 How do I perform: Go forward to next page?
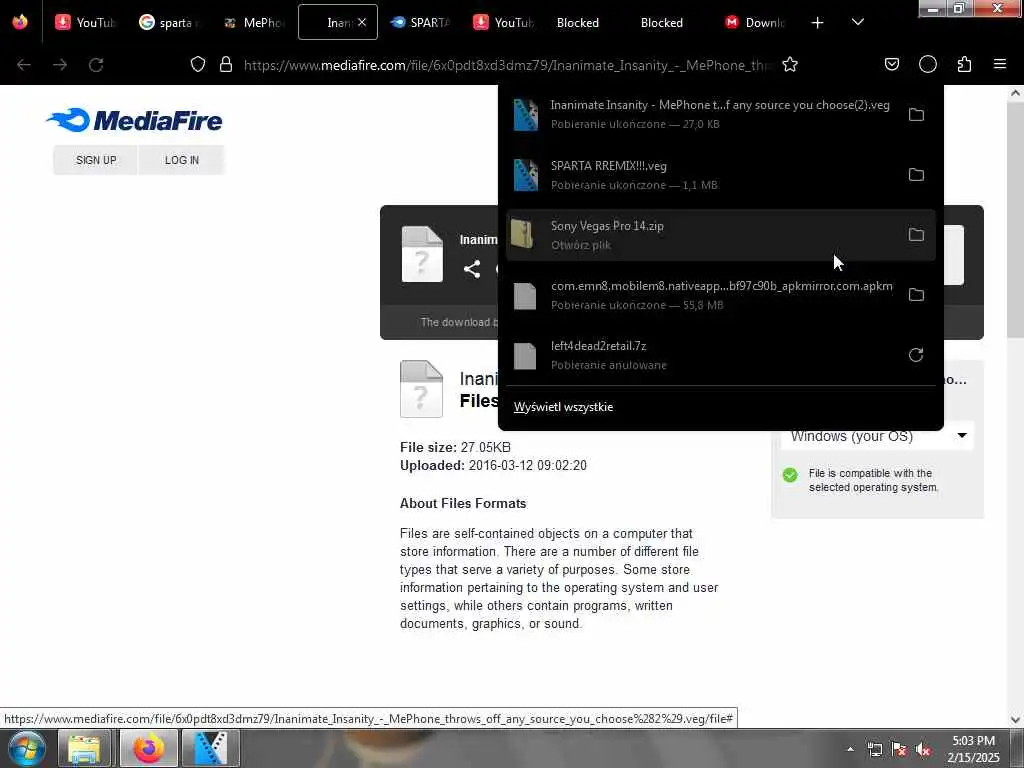coord(60,65)
